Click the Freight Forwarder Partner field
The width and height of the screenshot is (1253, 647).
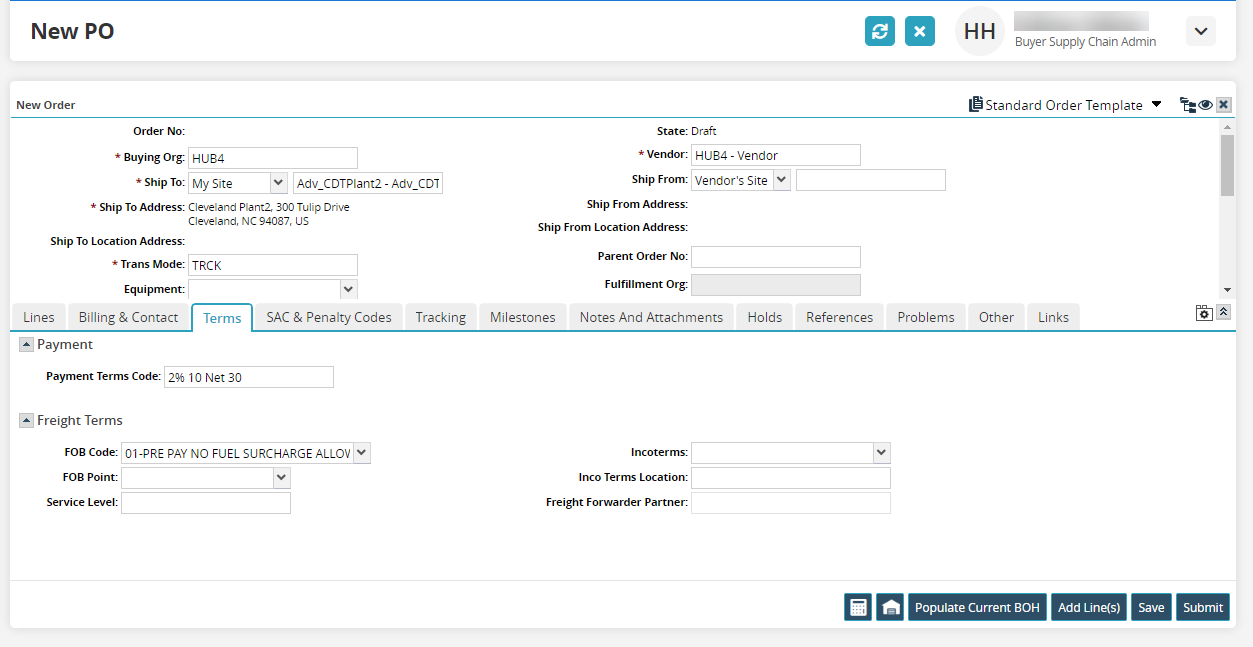click(x=791, y=503)
